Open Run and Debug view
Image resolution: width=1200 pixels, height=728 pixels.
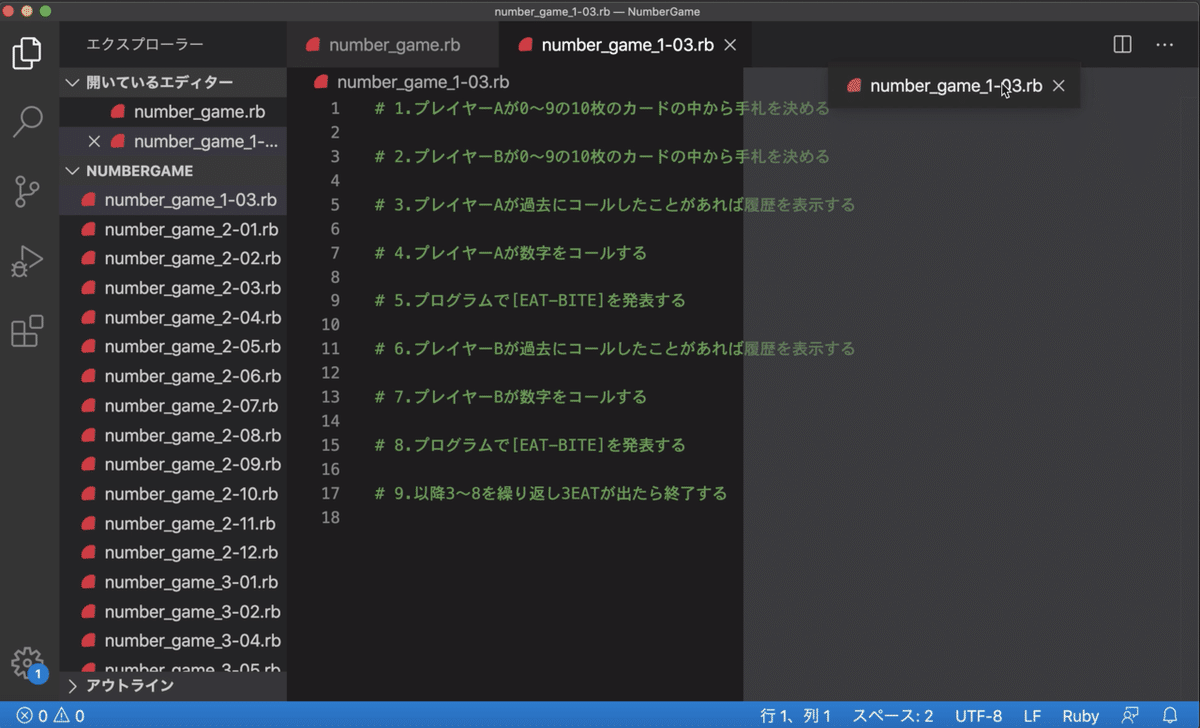28,261
